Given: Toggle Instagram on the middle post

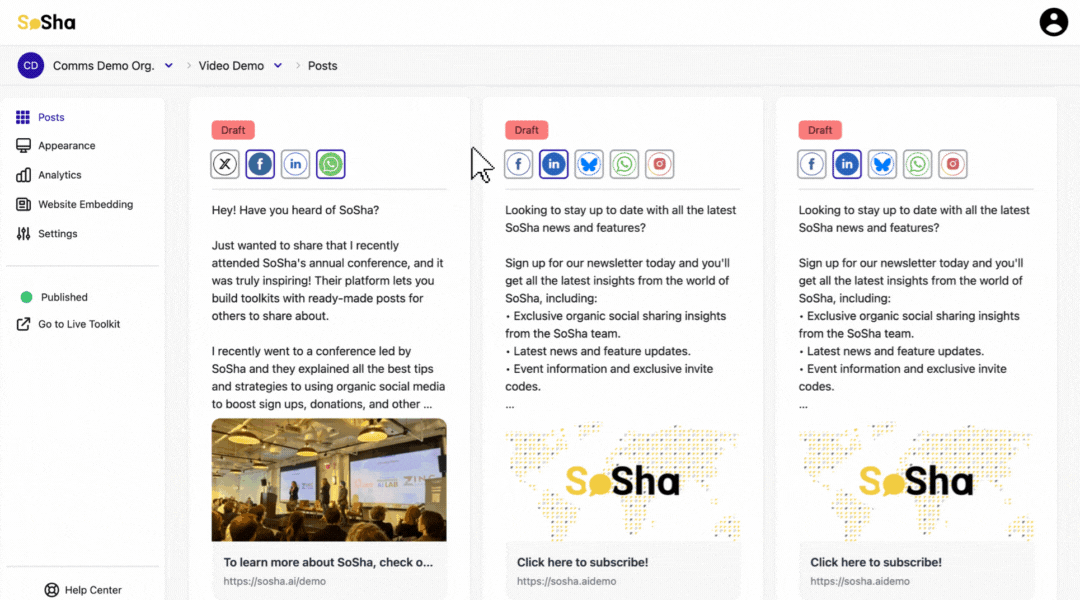Looking at the screenshot, I should pyautogui.click(x=659, y=164).
